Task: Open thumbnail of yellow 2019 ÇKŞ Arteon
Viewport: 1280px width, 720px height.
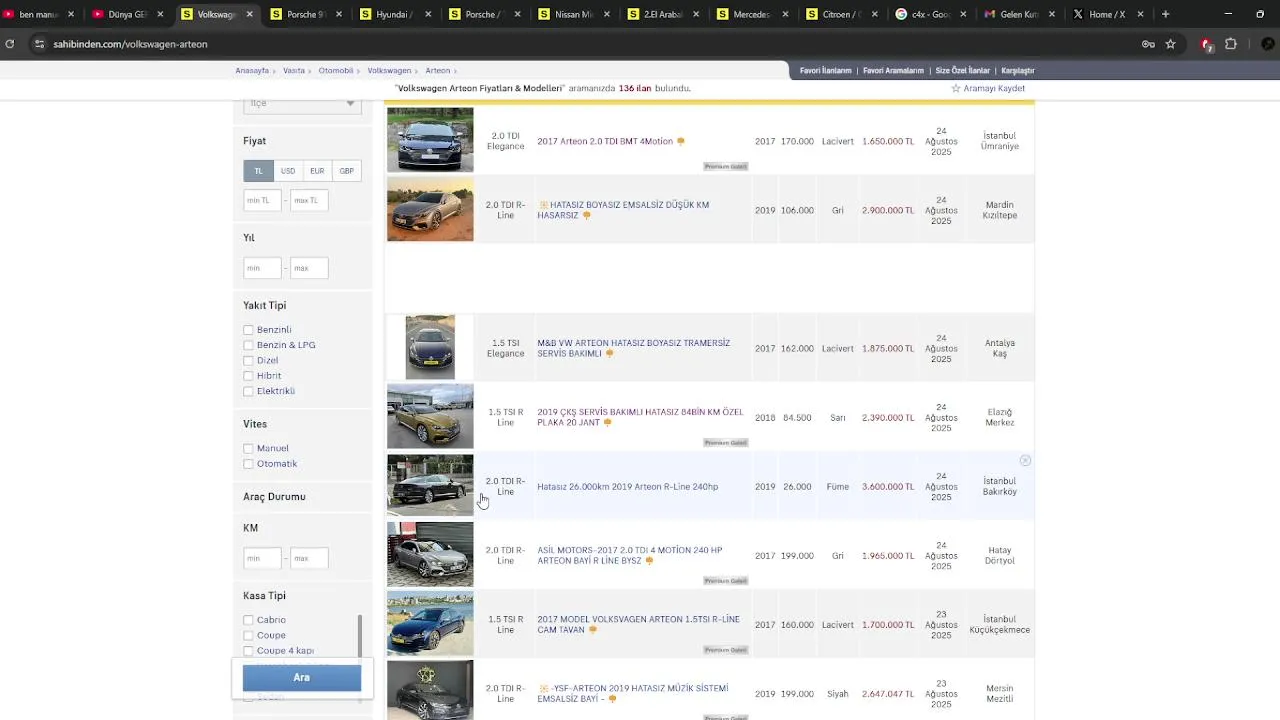Action: [x=430, y=416]
